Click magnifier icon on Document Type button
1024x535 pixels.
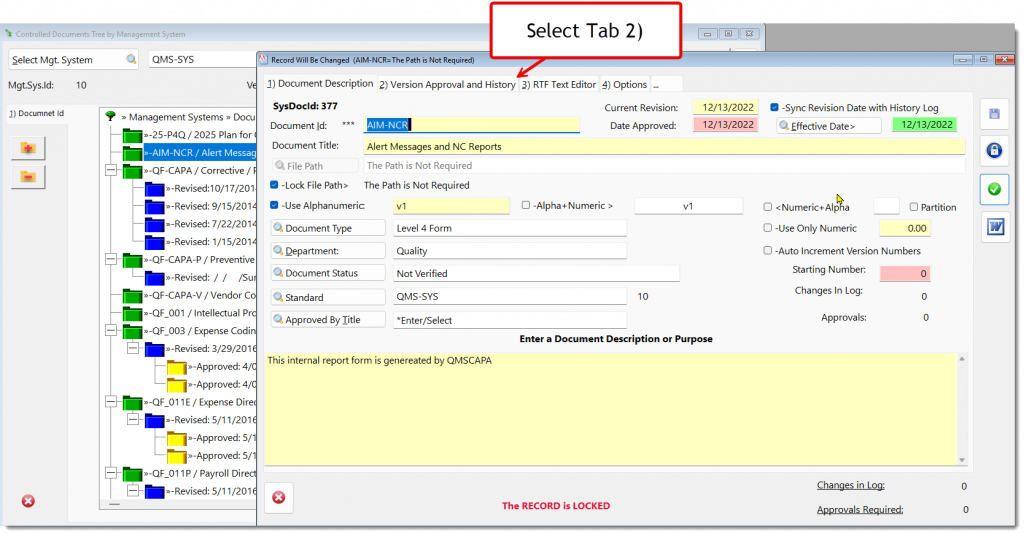[279, 228]
